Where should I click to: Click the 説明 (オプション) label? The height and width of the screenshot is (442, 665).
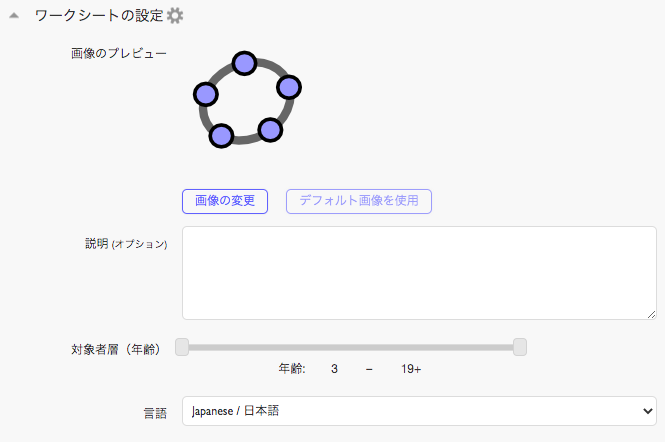coord(126,243)
